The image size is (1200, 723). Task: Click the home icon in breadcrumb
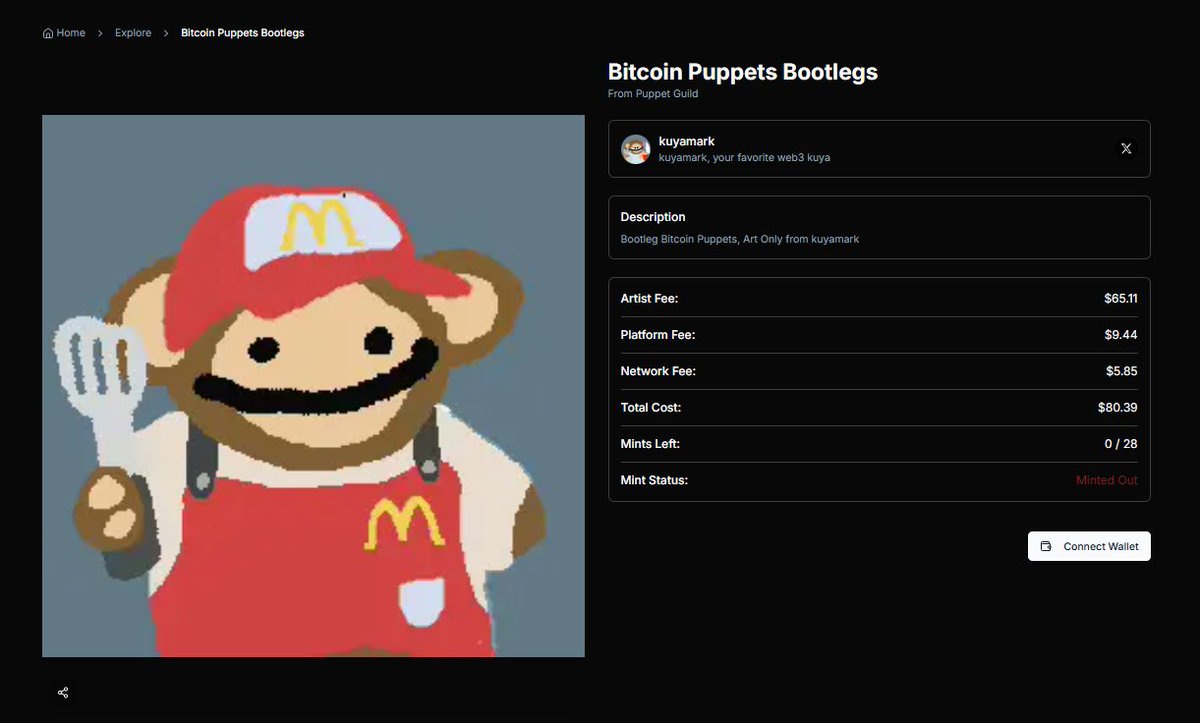click(x=48, y=33)
